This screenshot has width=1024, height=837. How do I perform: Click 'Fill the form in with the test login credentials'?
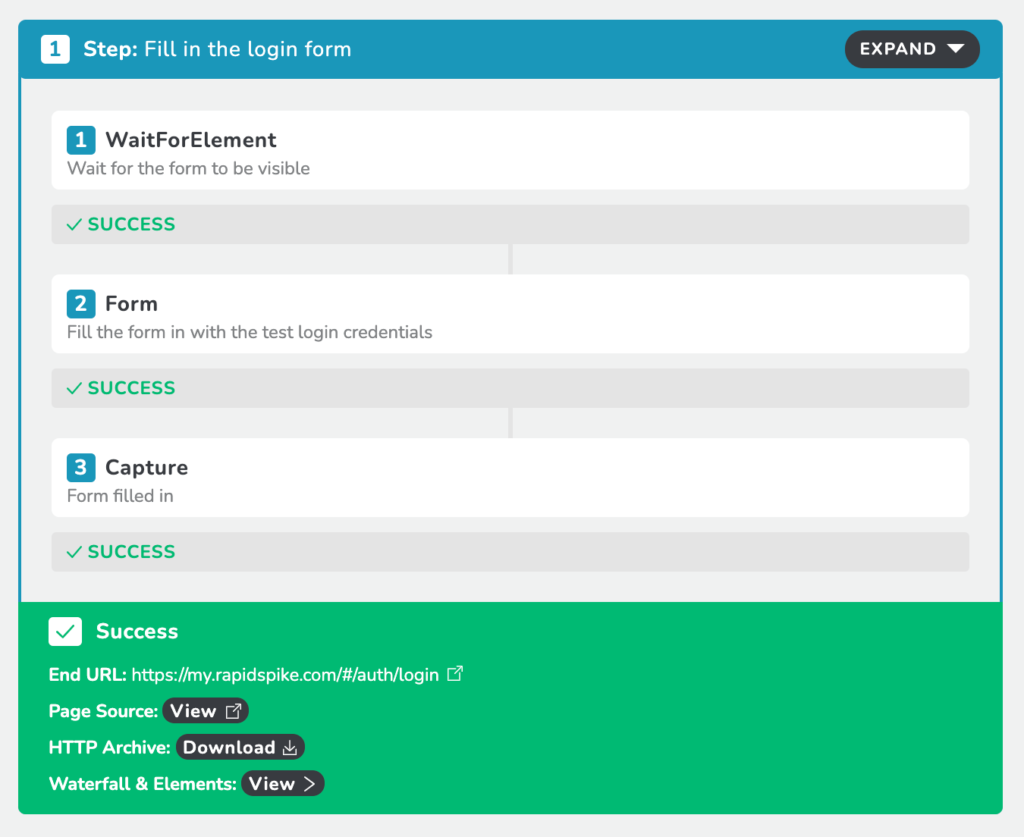pyautogui.click(x=249, y=332)
